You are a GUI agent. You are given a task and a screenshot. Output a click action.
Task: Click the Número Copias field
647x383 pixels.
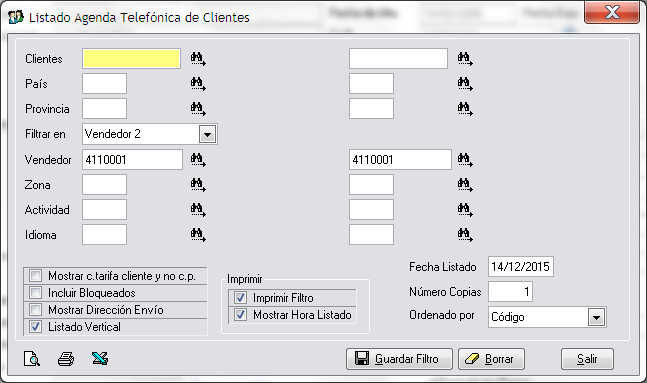[510, 292]
